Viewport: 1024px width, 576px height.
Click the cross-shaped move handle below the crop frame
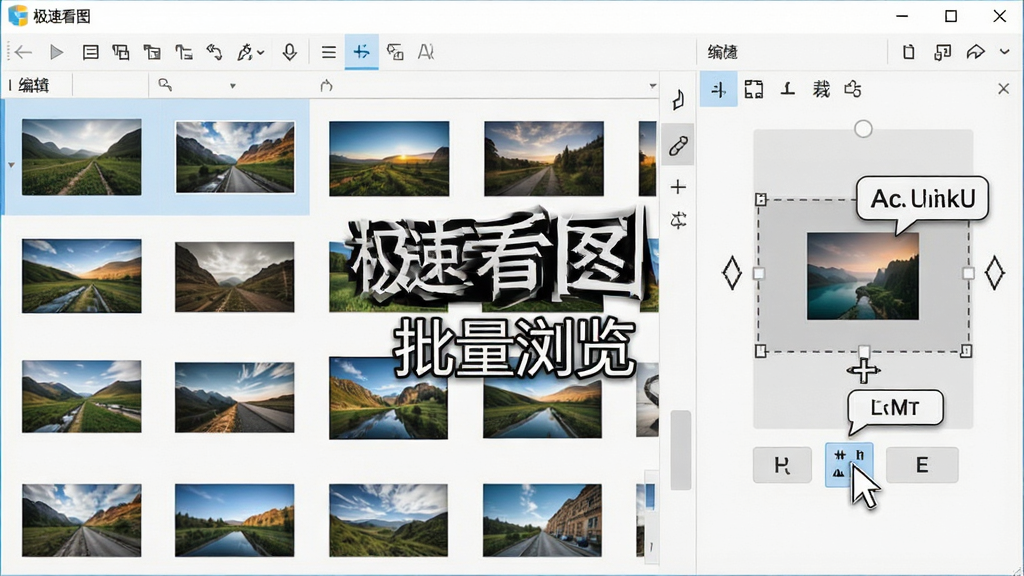(863, 371)
